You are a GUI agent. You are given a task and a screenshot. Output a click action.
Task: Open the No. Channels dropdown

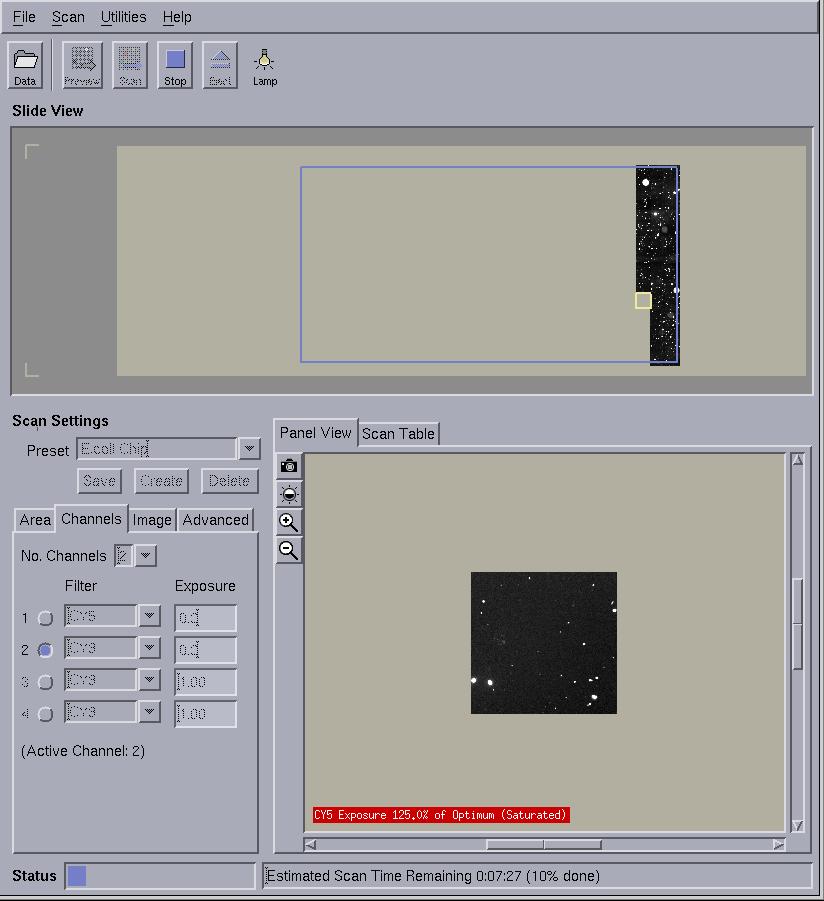pos(146,556)
